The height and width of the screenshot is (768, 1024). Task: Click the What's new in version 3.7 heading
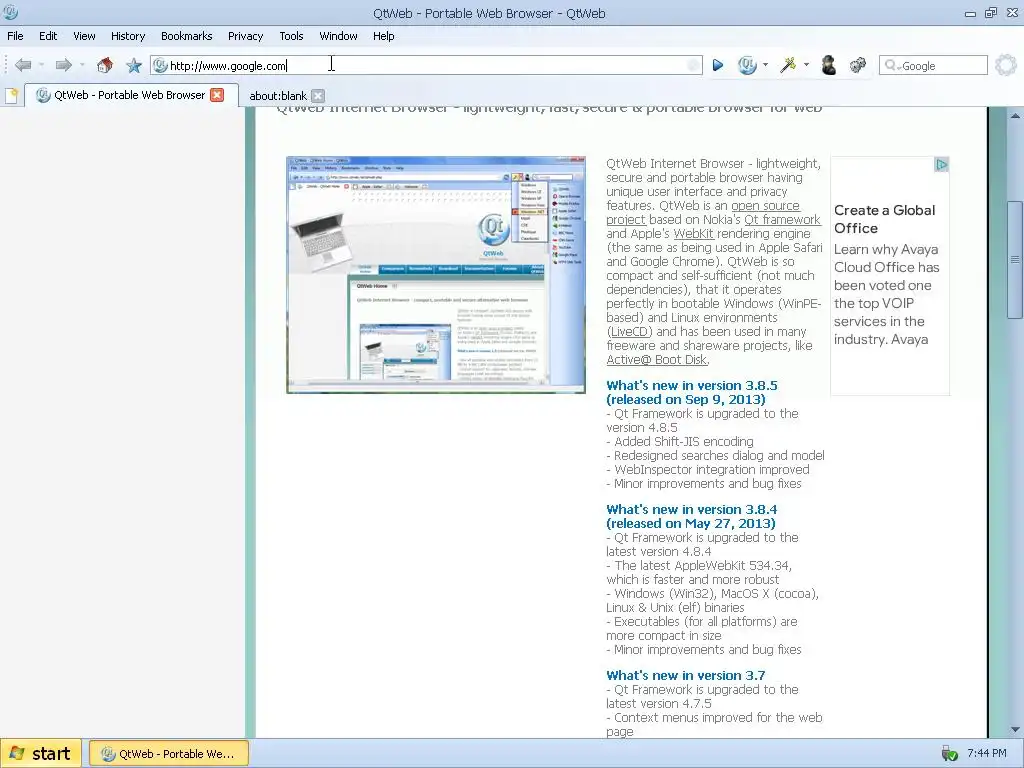point(686,675)
